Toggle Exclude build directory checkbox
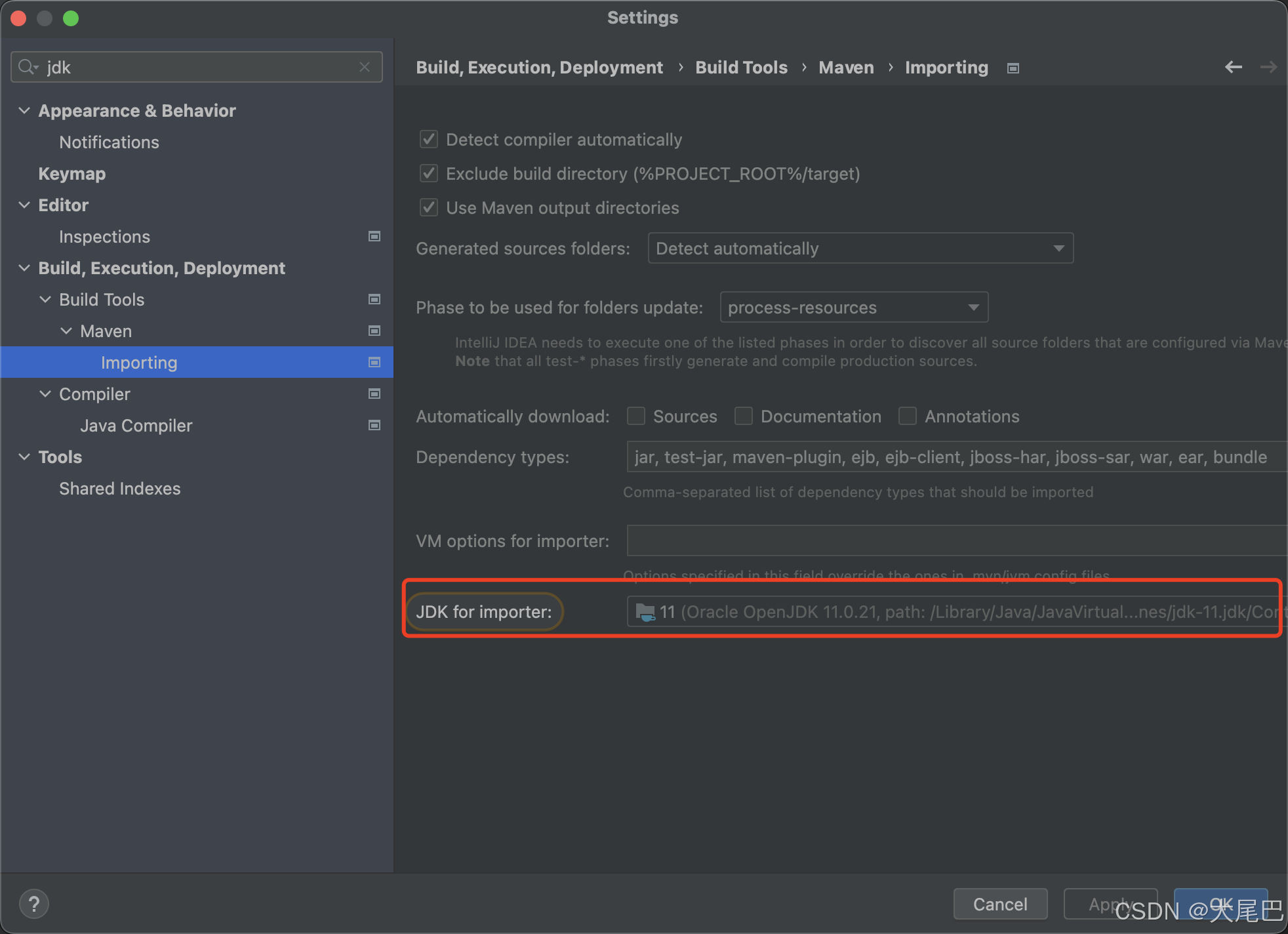Viewport: 1288px width, 934px height. tap(429, 173)
